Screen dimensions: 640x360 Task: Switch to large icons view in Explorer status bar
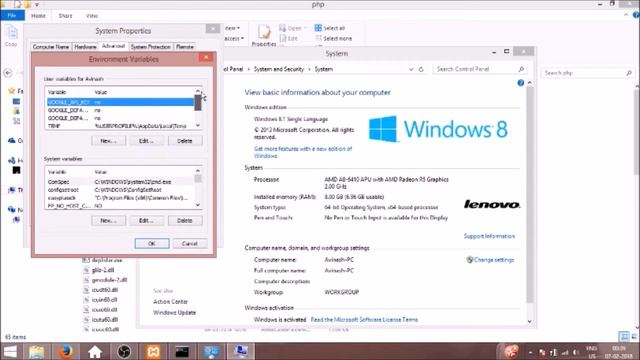coord(634,337)
